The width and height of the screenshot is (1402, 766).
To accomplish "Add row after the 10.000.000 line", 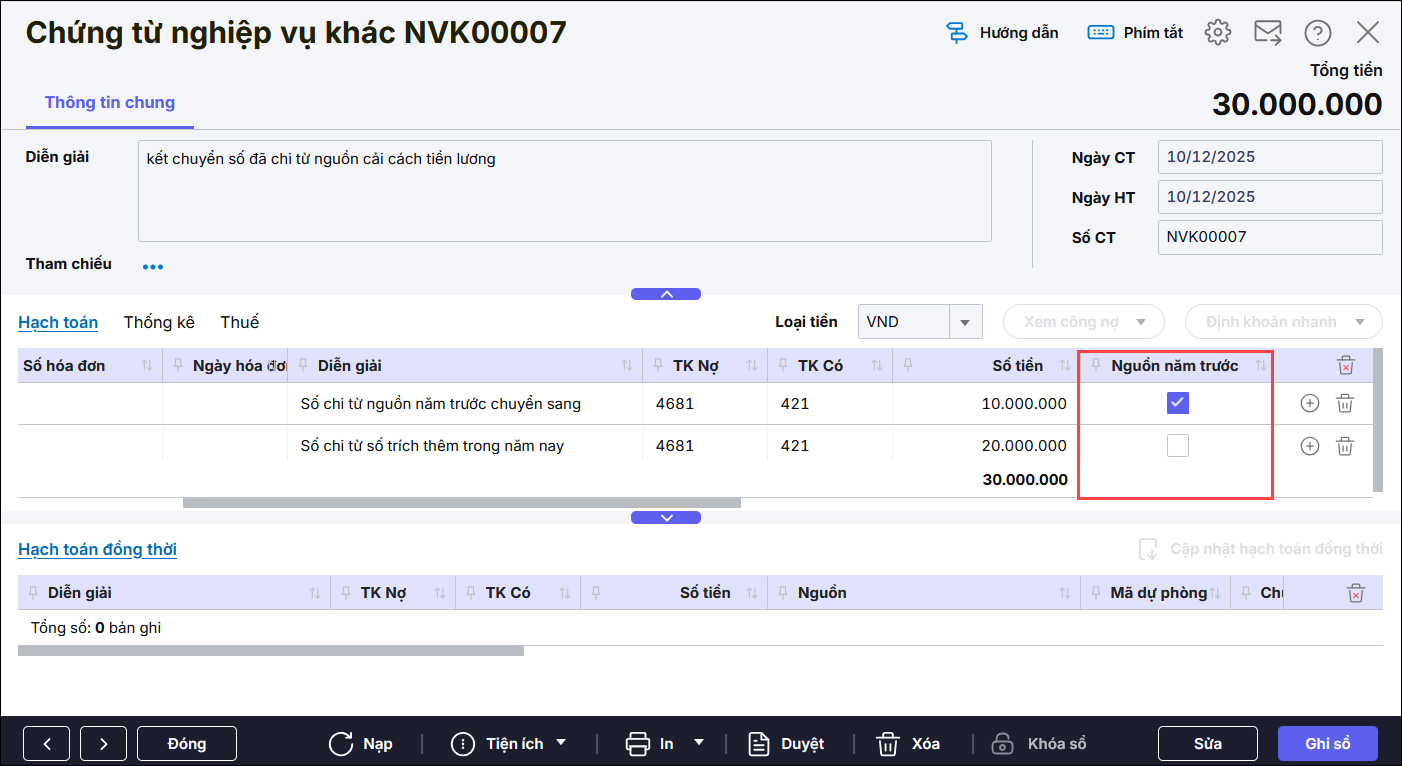I will tap(1309, 403).
